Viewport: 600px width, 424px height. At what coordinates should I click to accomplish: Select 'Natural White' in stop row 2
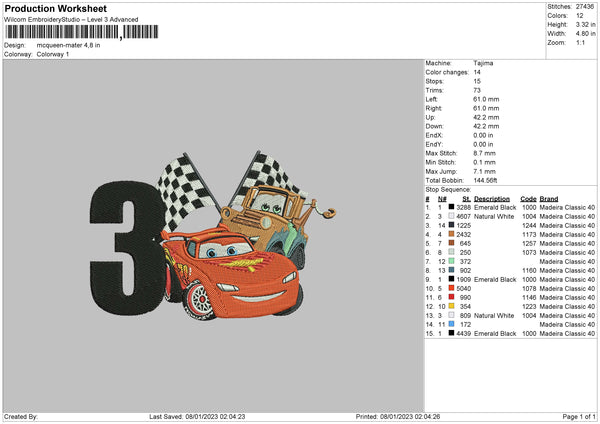(x=494, y=216)
